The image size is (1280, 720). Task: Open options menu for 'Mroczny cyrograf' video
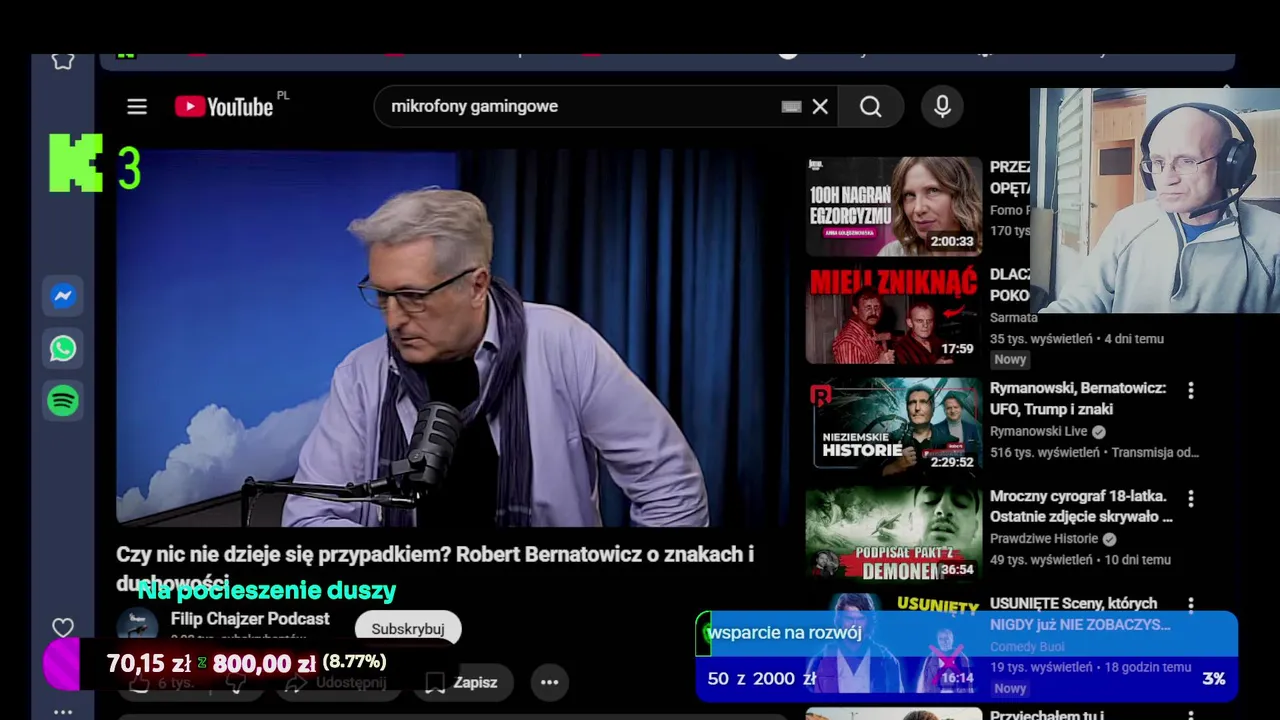point(1190,498)
